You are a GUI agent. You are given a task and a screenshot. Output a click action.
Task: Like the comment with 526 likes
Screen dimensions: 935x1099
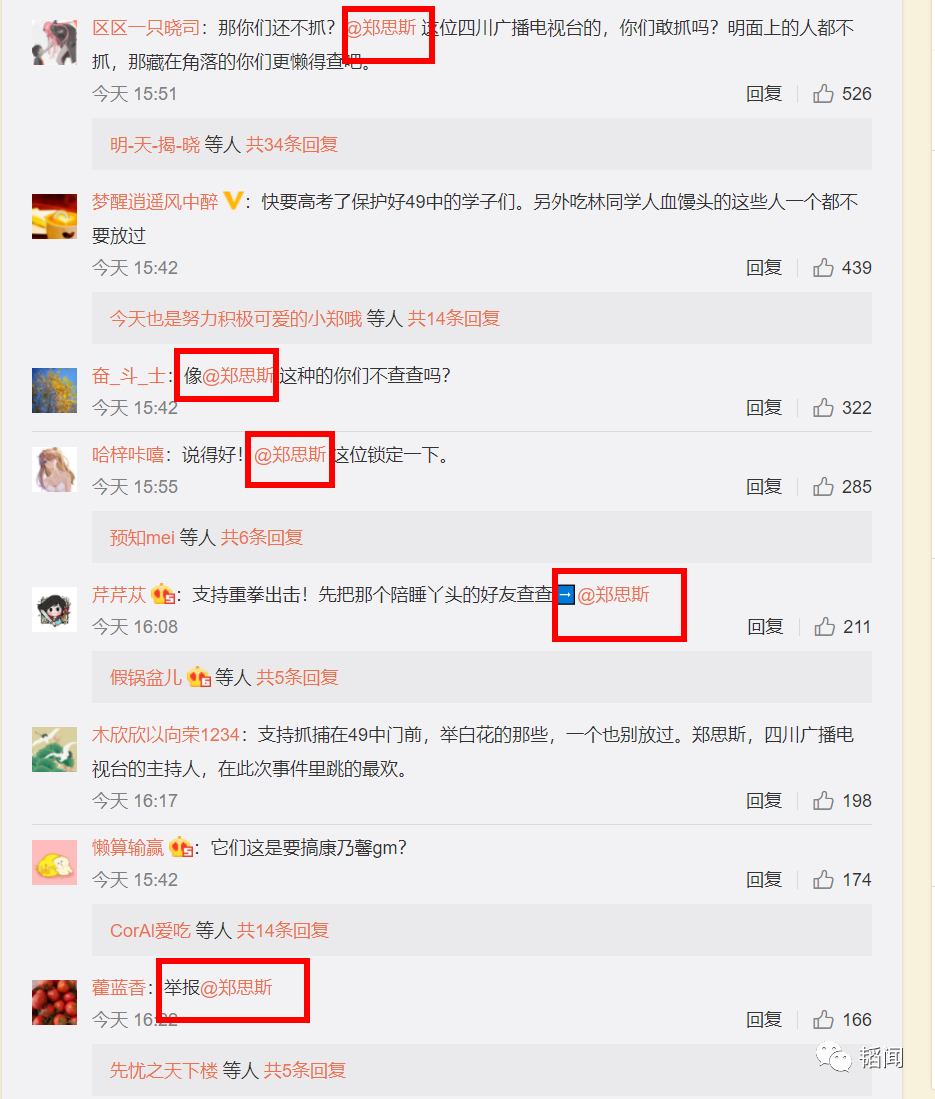coord(823,94)
